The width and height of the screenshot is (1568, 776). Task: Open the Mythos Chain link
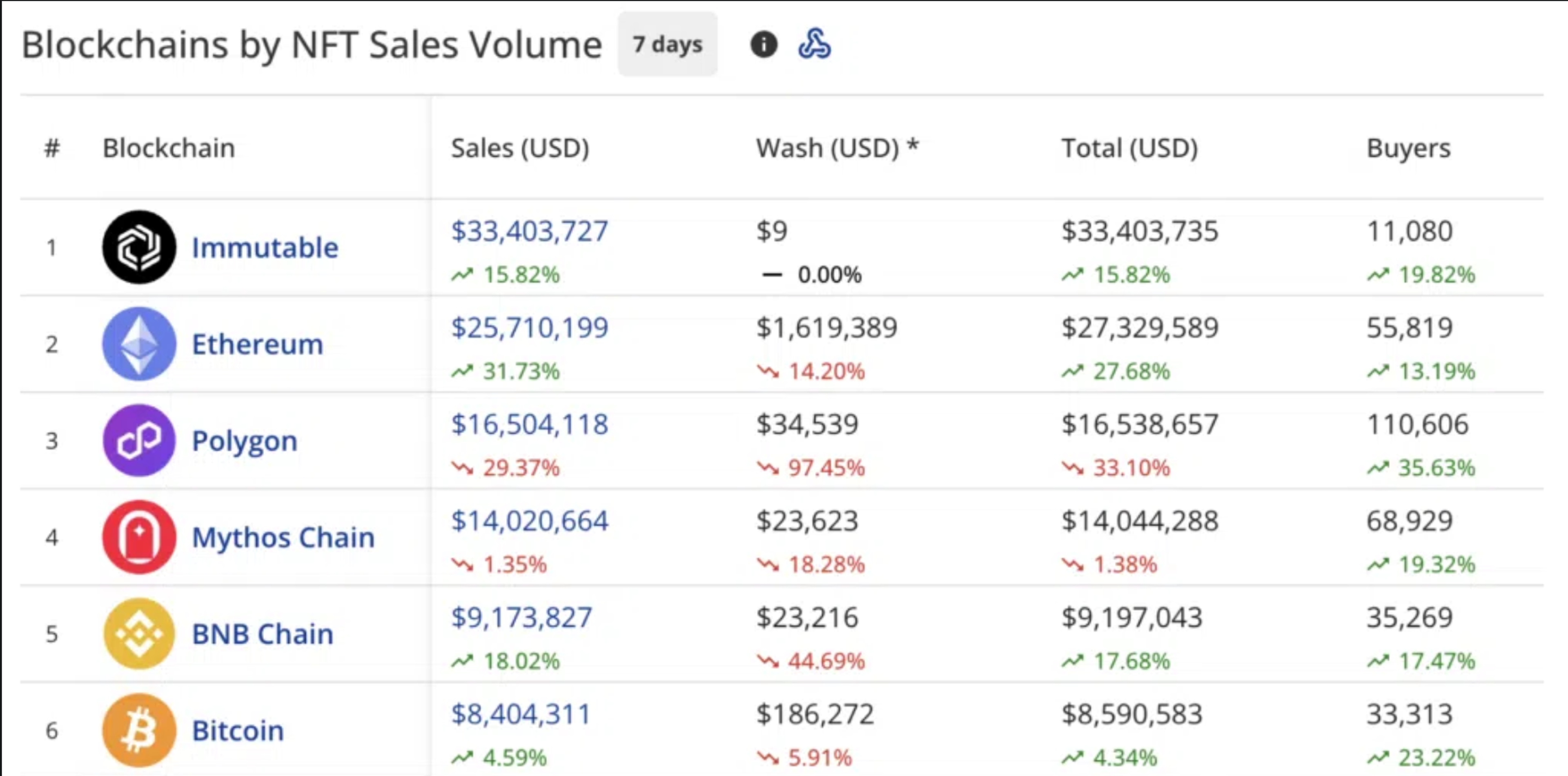point(283,538)
